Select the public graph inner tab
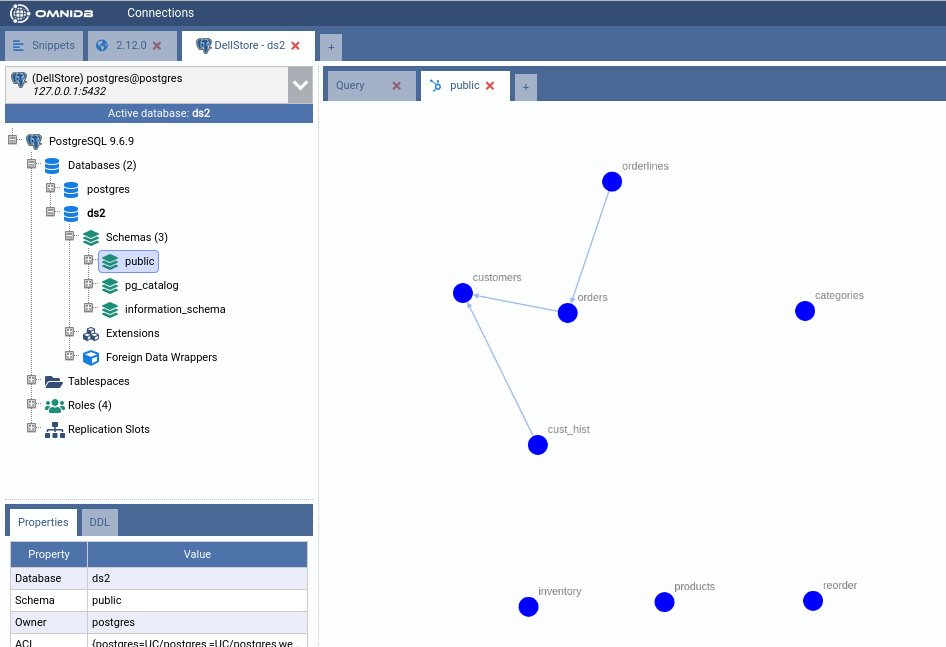Viewport: 946px width, 647px height. point(465,86)
